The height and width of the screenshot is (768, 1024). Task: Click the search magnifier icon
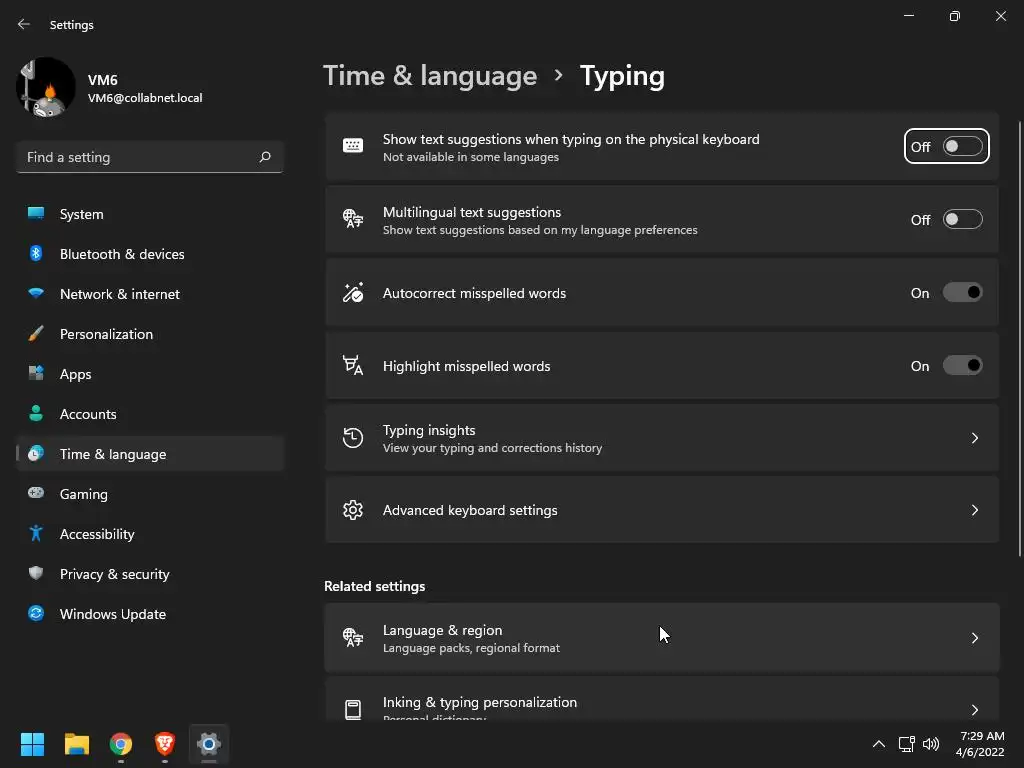tap(265, 157)
